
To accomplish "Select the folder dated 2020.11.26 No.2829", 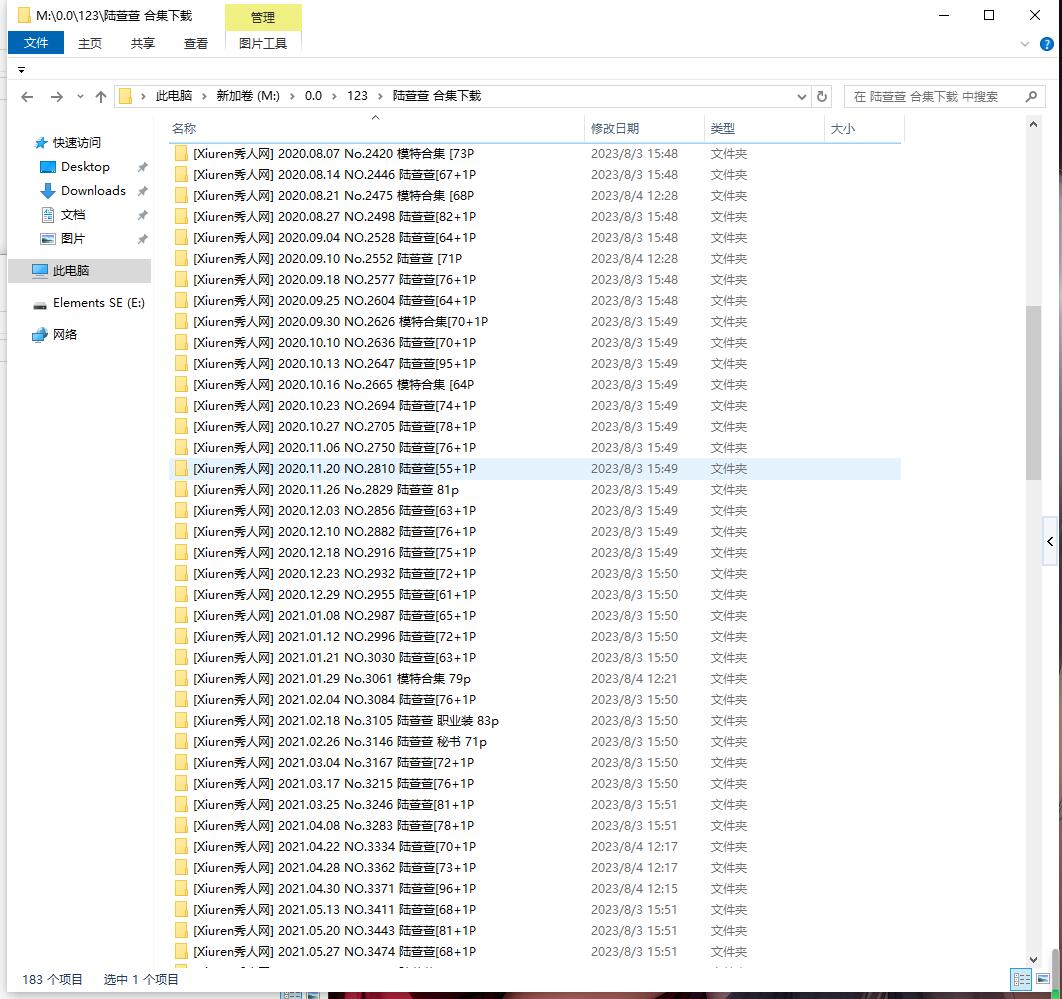I will point(326,490).
